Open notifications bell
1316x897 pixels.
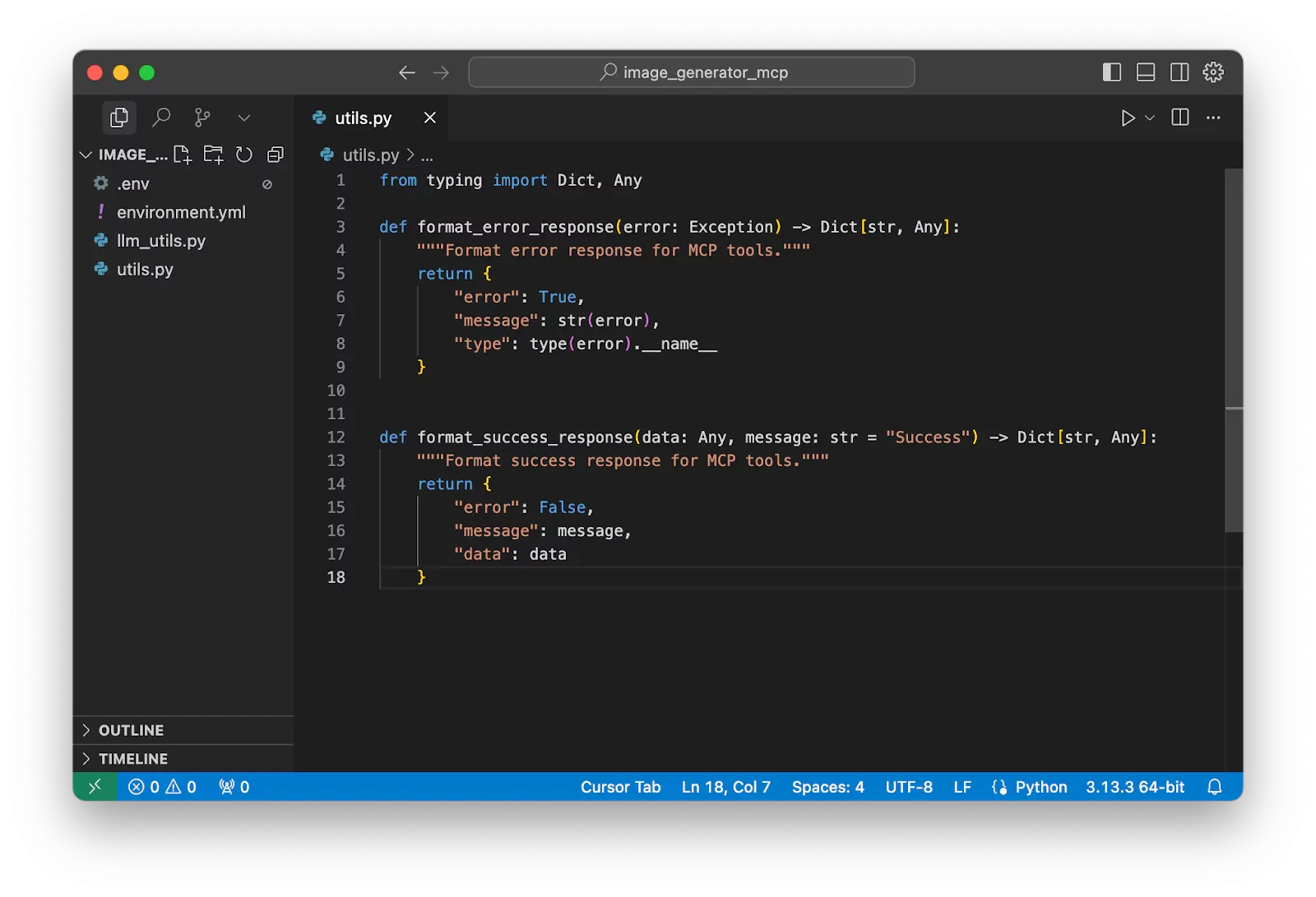coord(1215,787)
